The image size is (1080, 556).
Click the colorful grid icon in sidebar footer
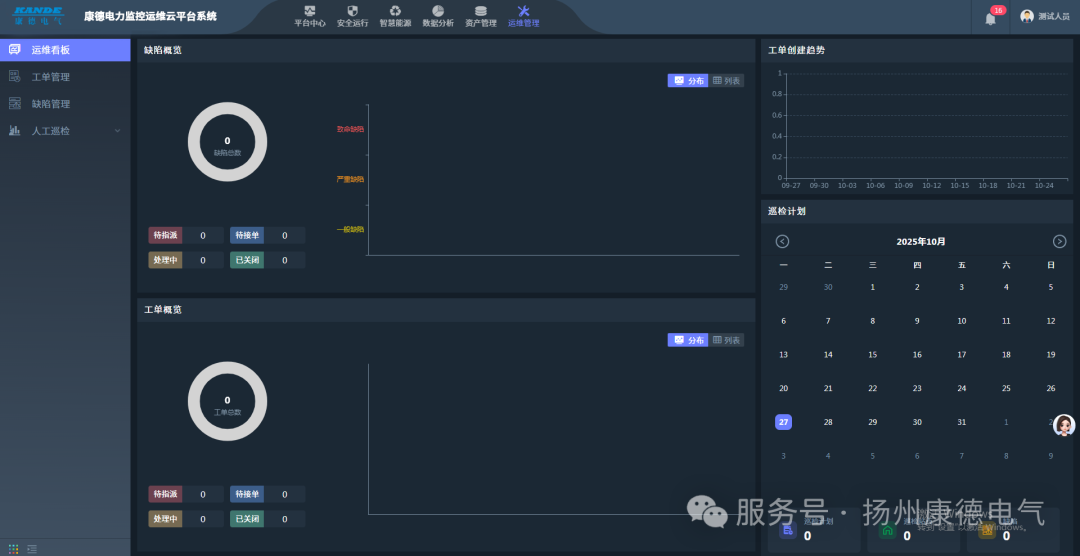14,548
